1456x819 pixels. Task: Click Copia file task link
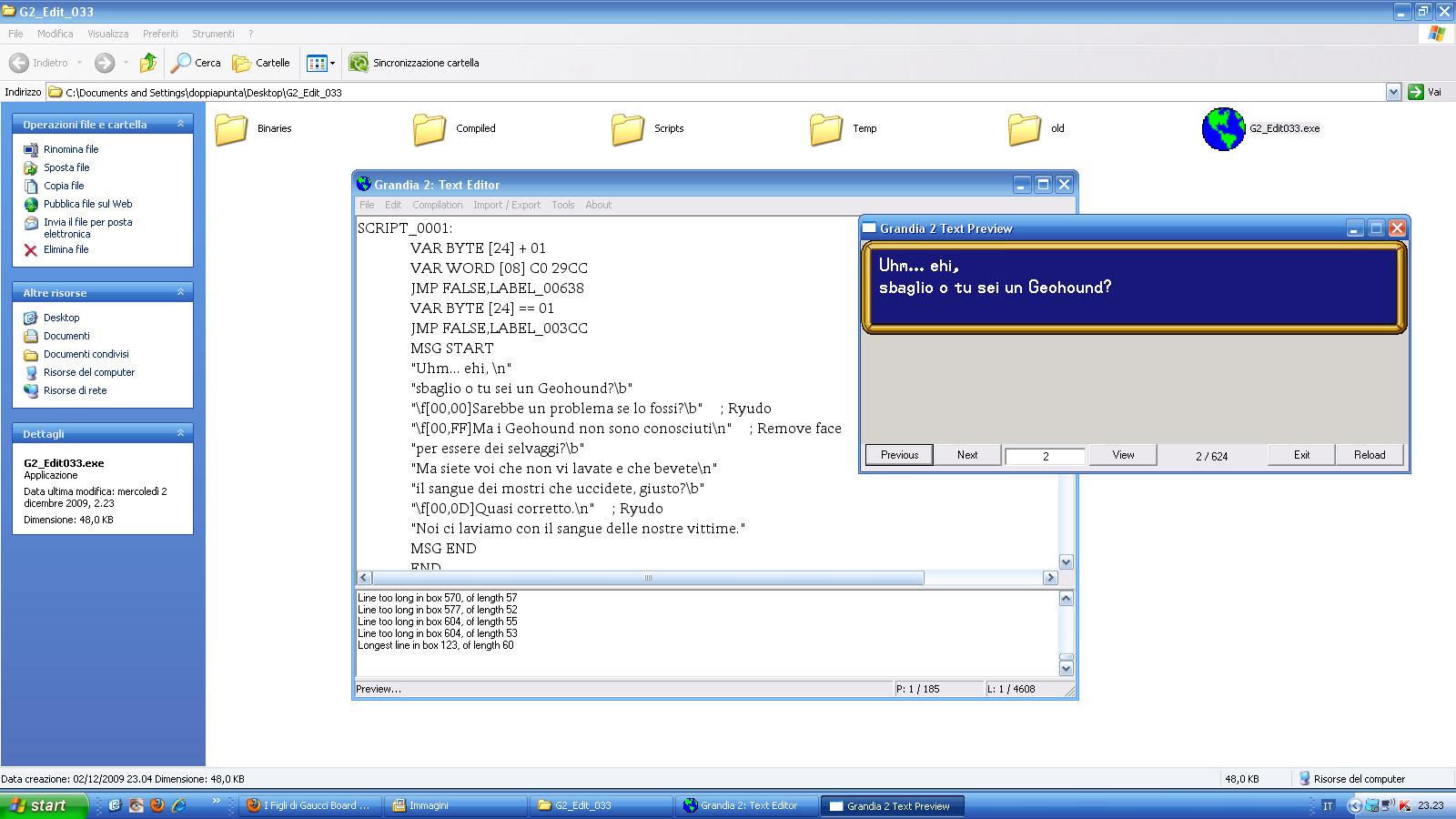pos(64,186)
